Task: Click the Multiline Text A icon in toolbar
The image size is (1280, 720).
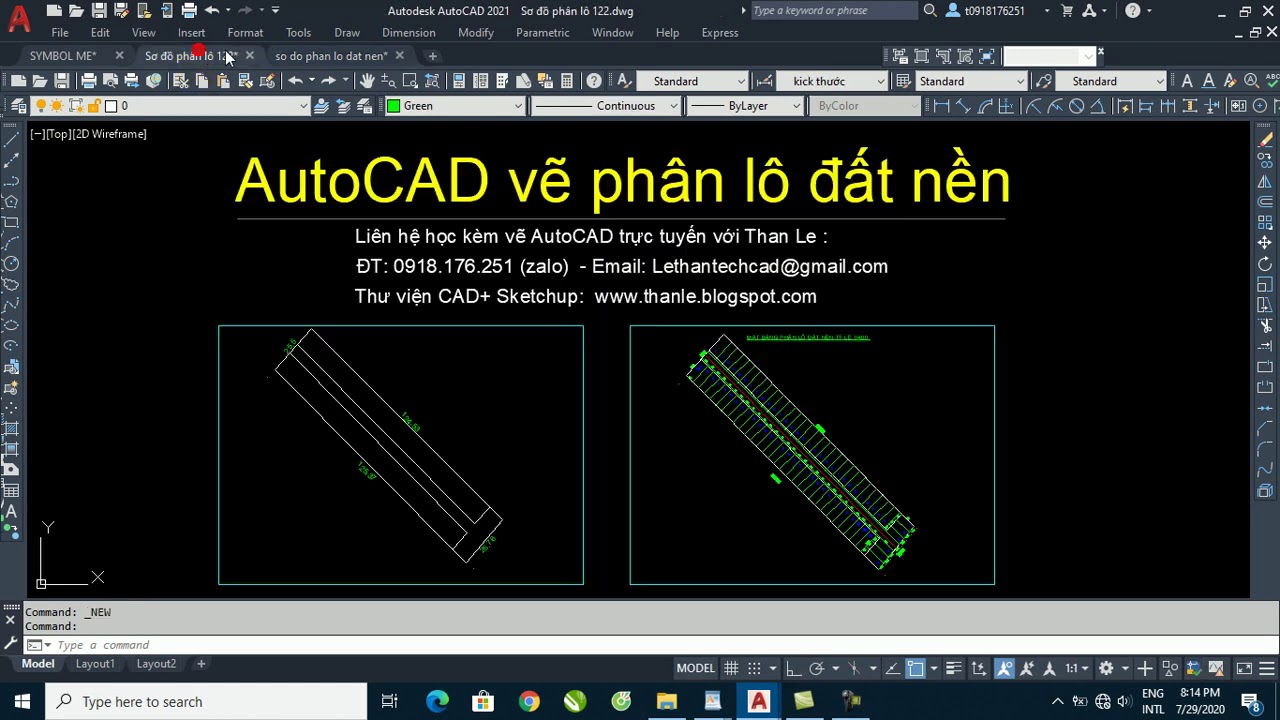Action: 1187,81
